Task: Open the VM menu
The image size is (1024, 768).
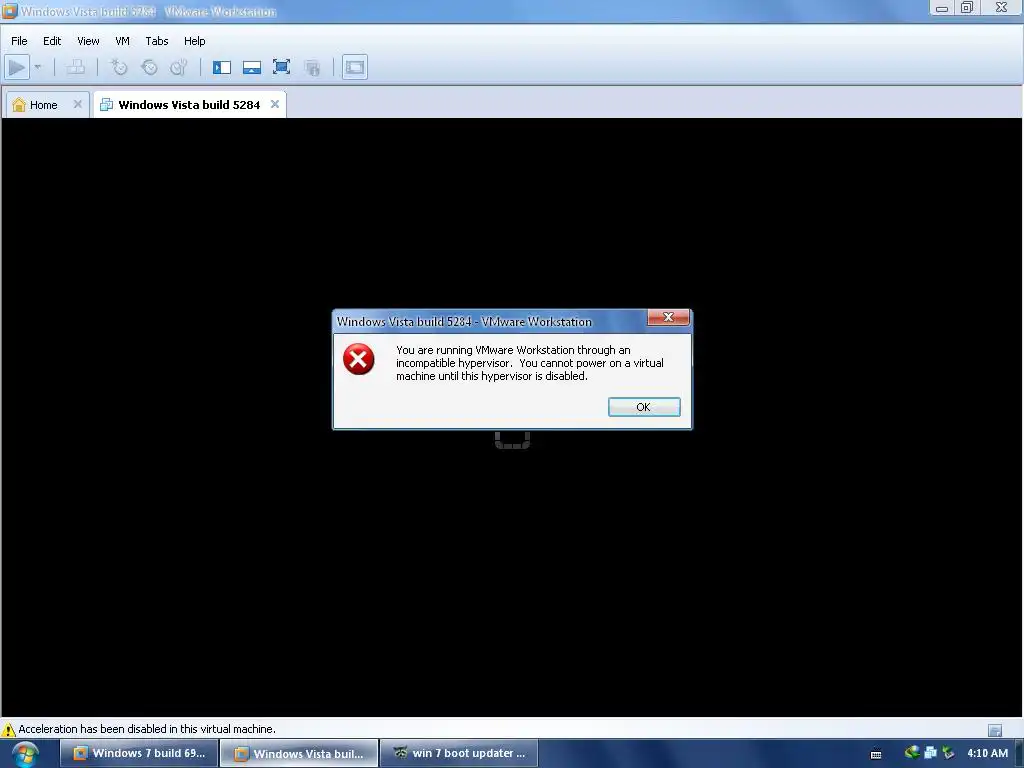Action: (122, 40)
